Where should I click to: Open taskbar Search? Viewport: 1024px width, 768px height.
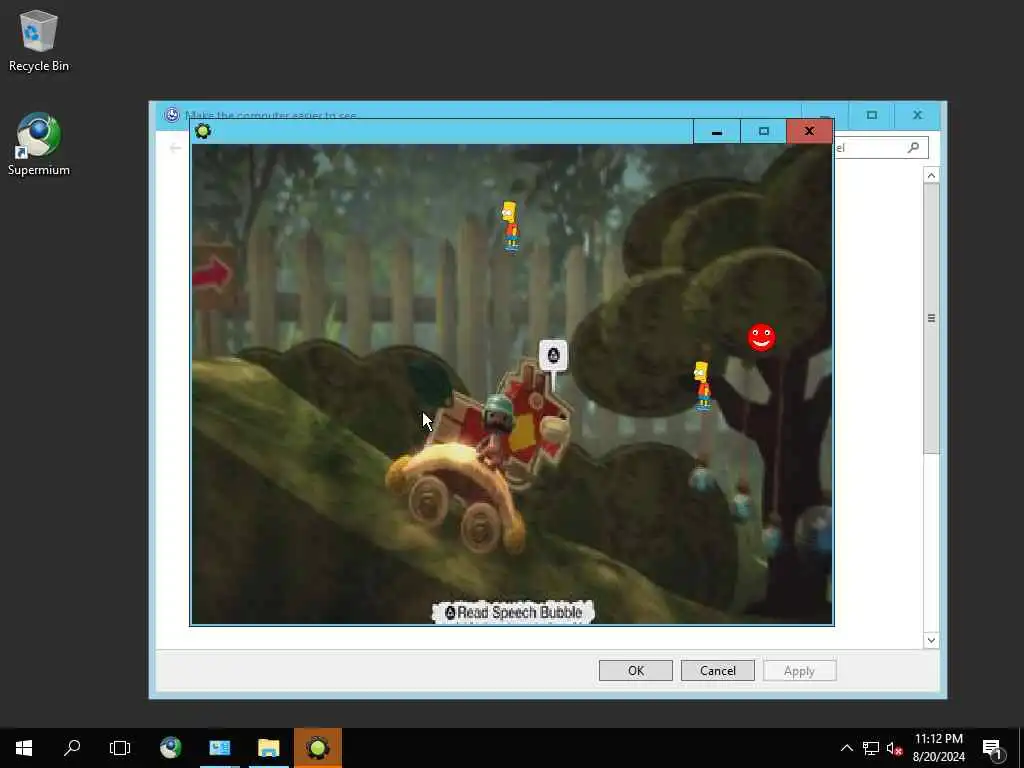coord(72,748)
